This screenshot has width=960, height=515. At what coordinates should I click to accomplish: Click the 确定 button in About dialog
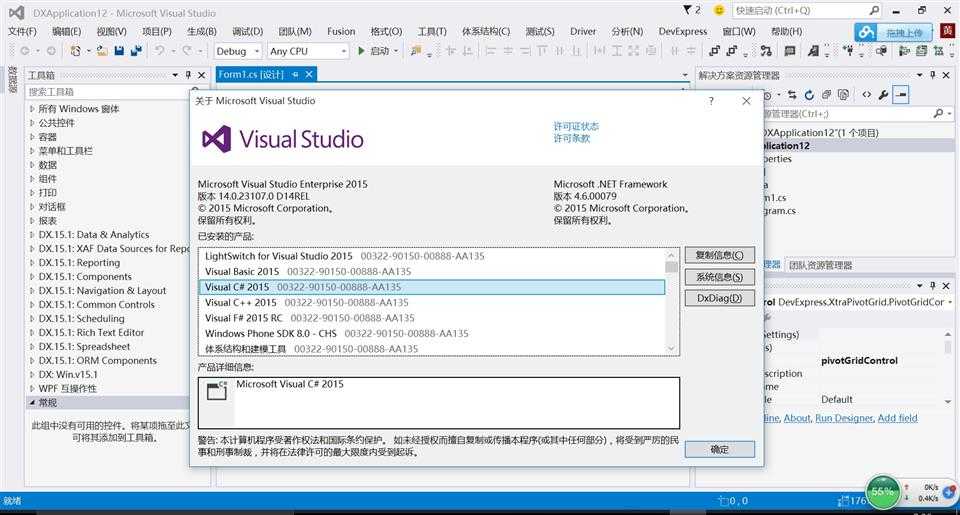(x=719, y=449)
